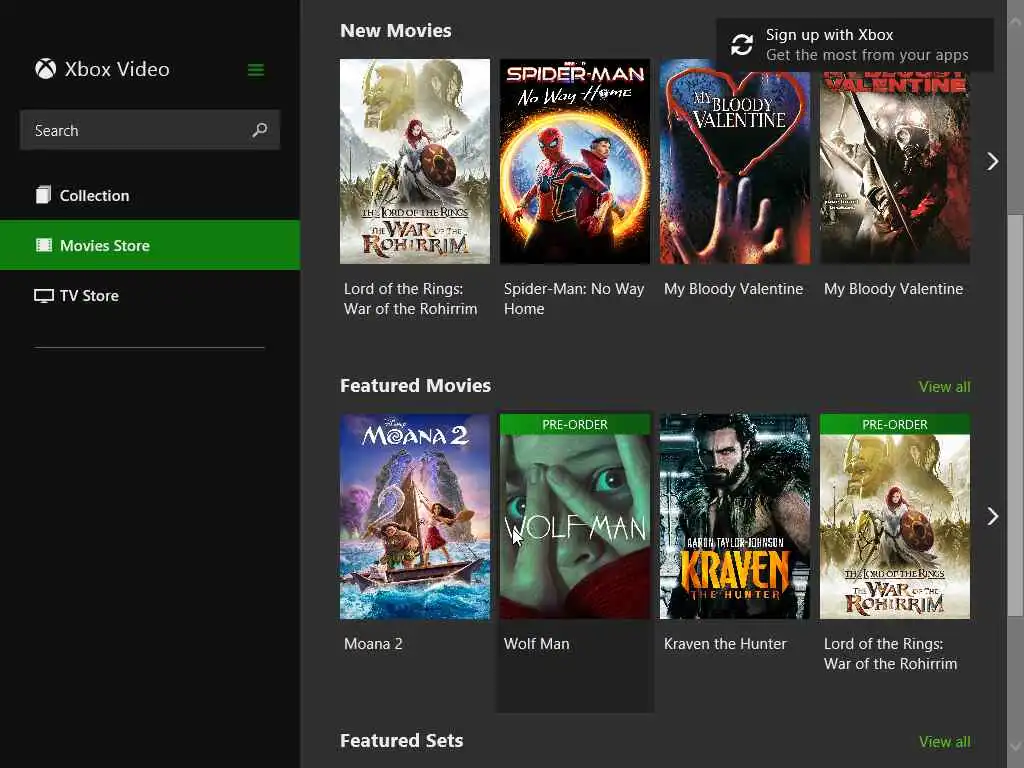This screenshot has height=768, width=1024.
Task: Select Movies Store sidebar entry
Action: point(150,246)
